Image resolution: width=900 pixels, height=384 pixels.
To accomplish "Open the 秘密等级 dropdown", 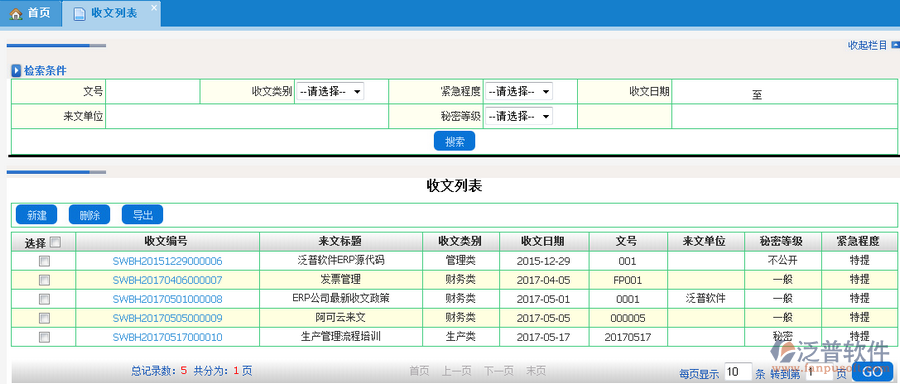I will point(519,116).
